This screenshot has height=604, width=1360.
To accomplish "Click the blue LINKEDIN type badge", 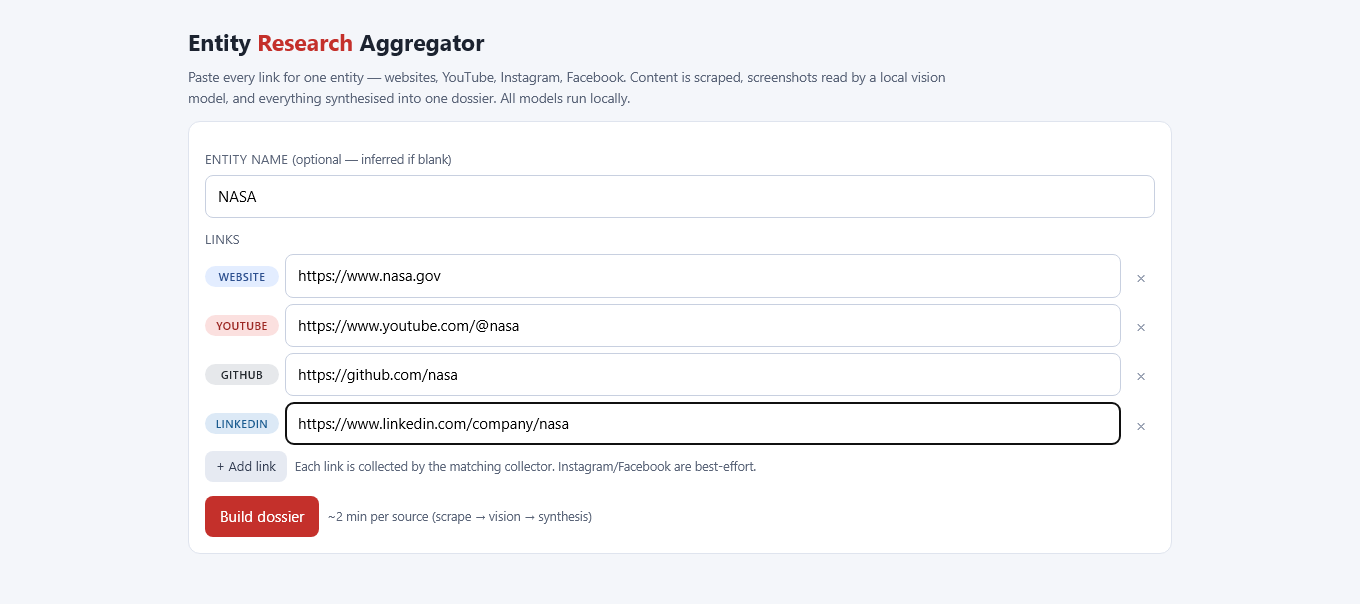I will coord(242,424).
